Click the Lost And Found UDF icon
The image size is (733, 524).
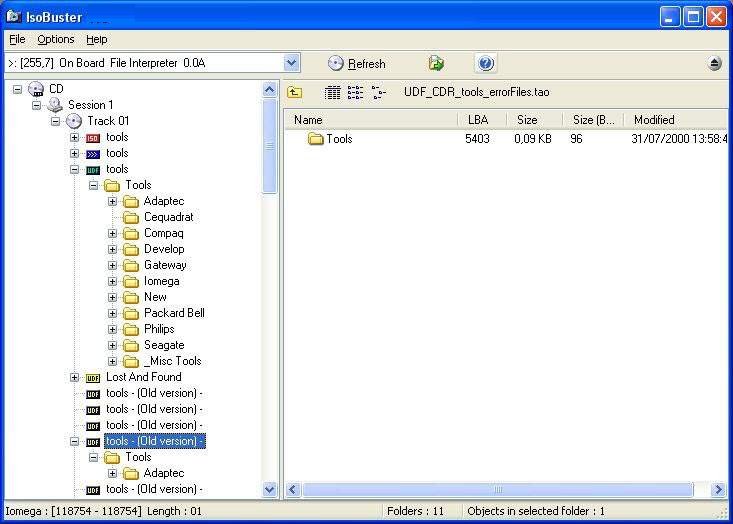(93, 378)
